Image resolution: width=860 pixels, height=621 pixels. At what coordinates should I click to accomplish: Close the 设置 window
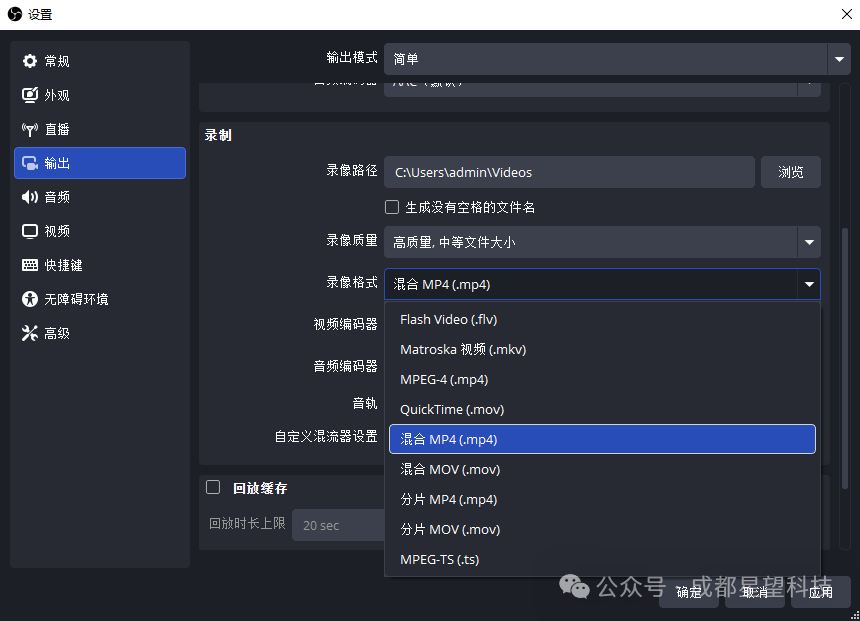846,14
